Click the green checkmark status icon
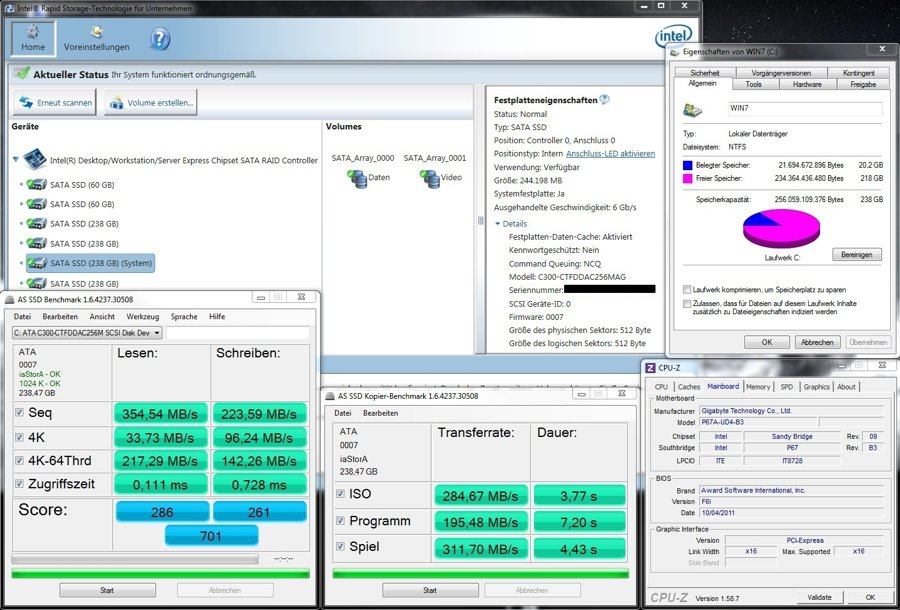 click(x=22, y=73)
